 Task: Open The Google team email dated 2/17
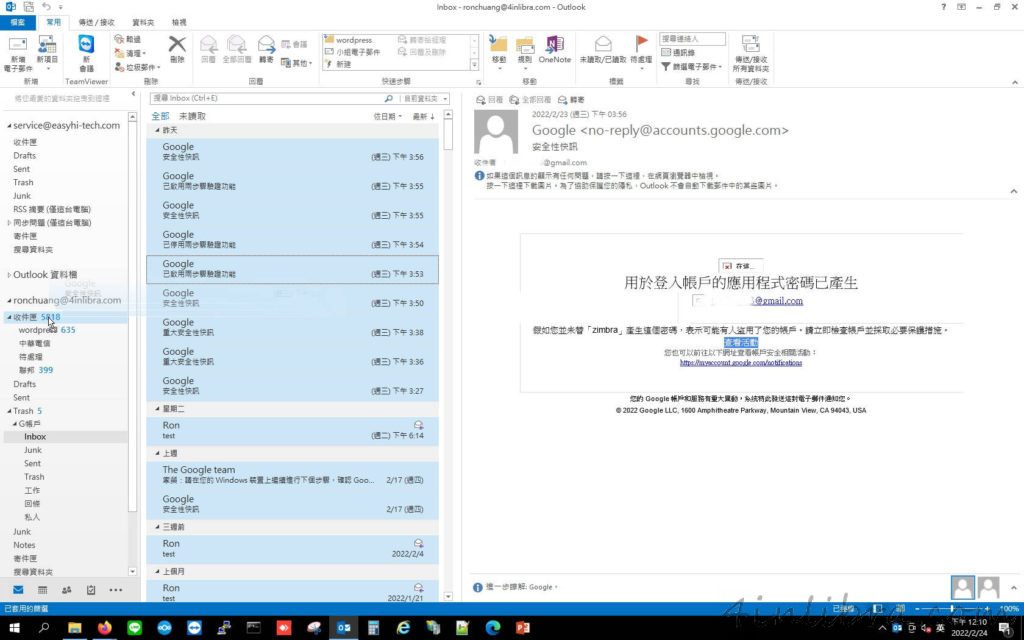[293, 474]
